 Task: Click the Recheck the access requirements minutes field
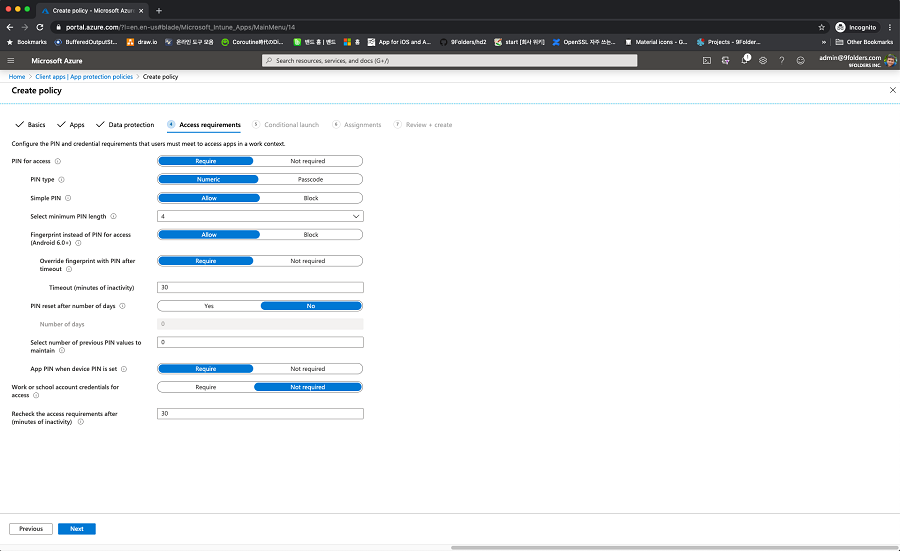(260, 414)
